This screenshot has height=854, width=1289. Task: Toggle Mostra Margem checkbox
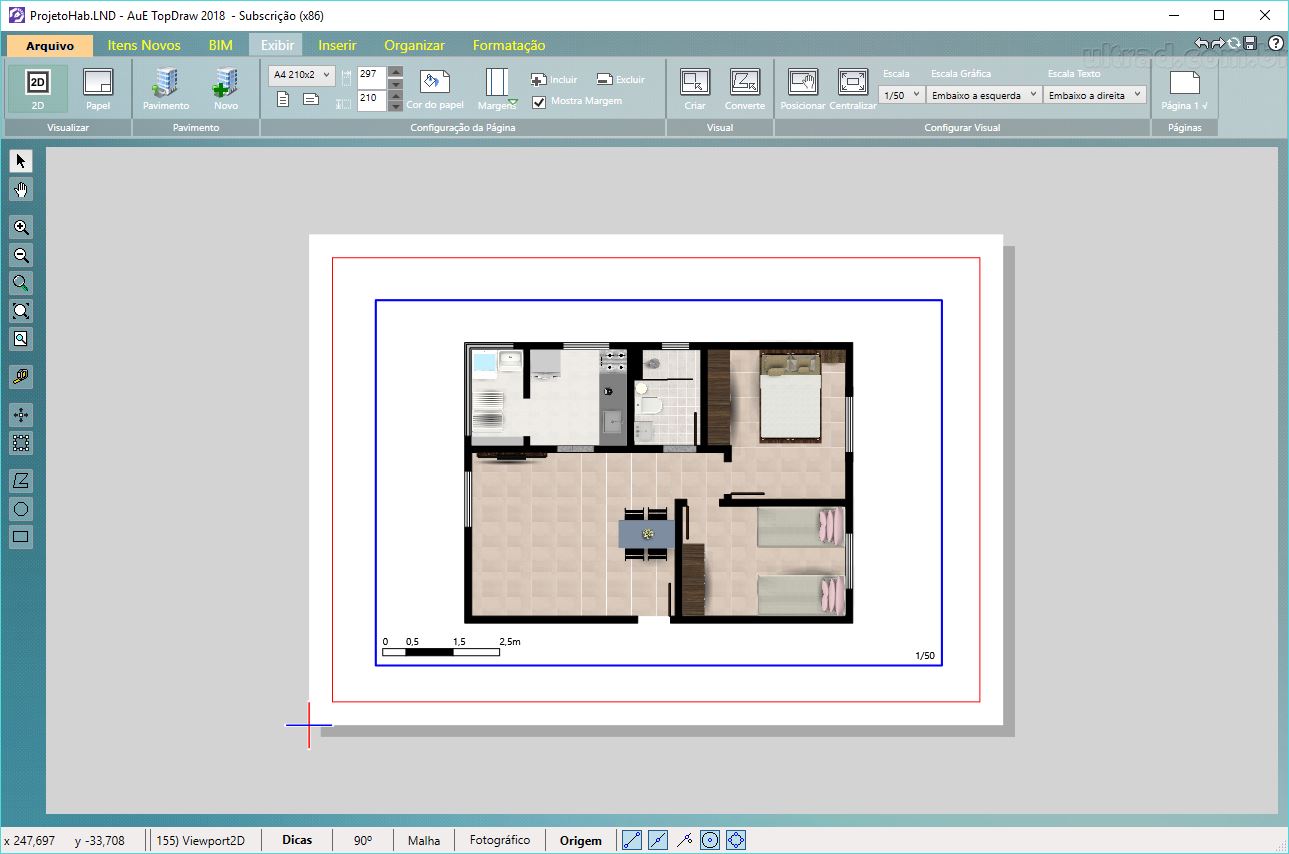click(x=540, y=102)
